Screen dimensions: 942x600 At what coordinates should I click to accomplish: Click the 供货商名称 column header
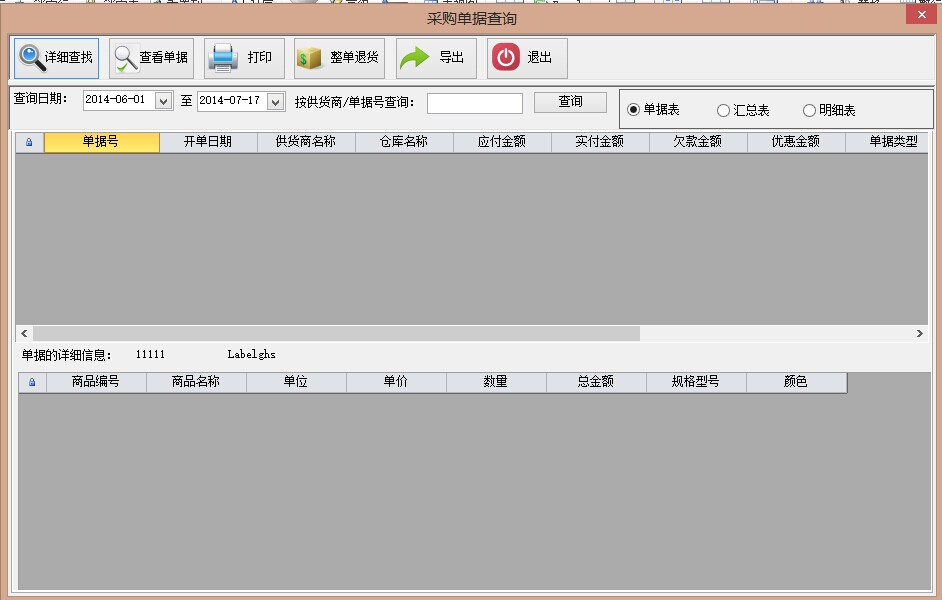[306, 142]
